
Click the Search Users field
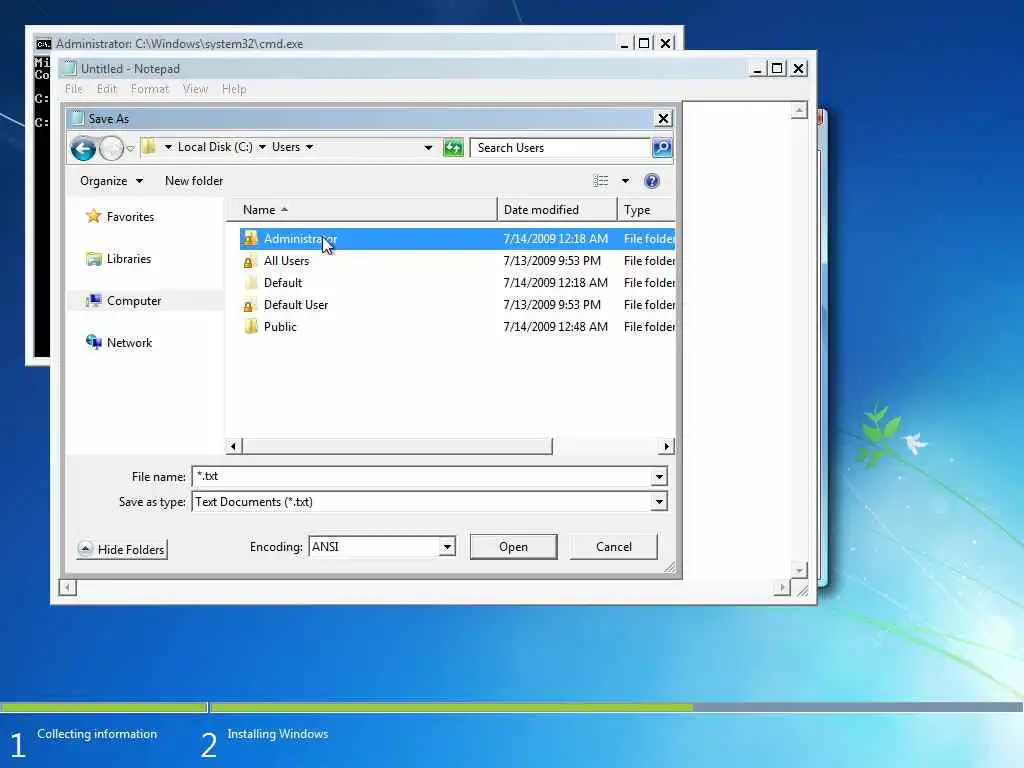click(560, 148)
